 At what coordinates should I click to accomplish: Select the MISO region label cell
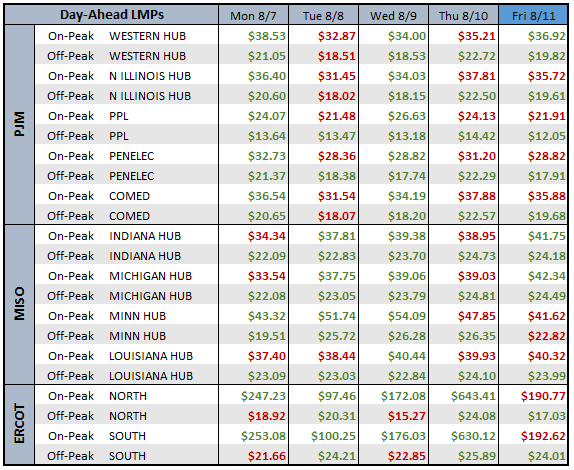pyautogui.click(x=19, y=304)
